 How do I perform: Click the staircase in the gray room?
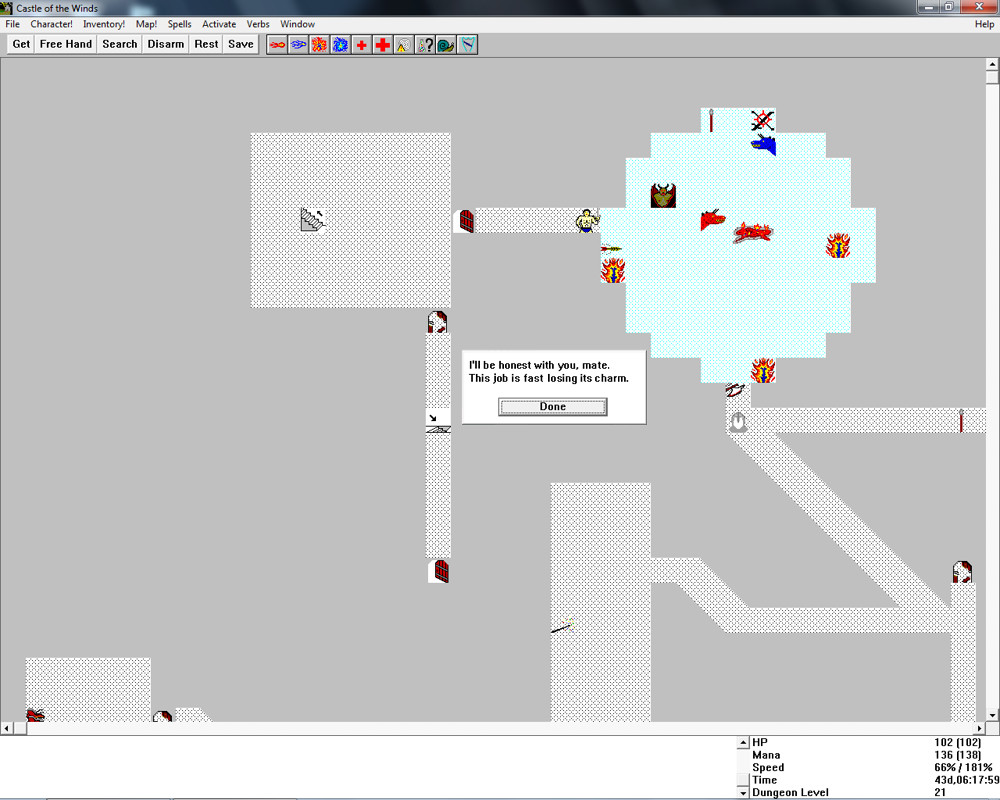[x=312, y=219]
